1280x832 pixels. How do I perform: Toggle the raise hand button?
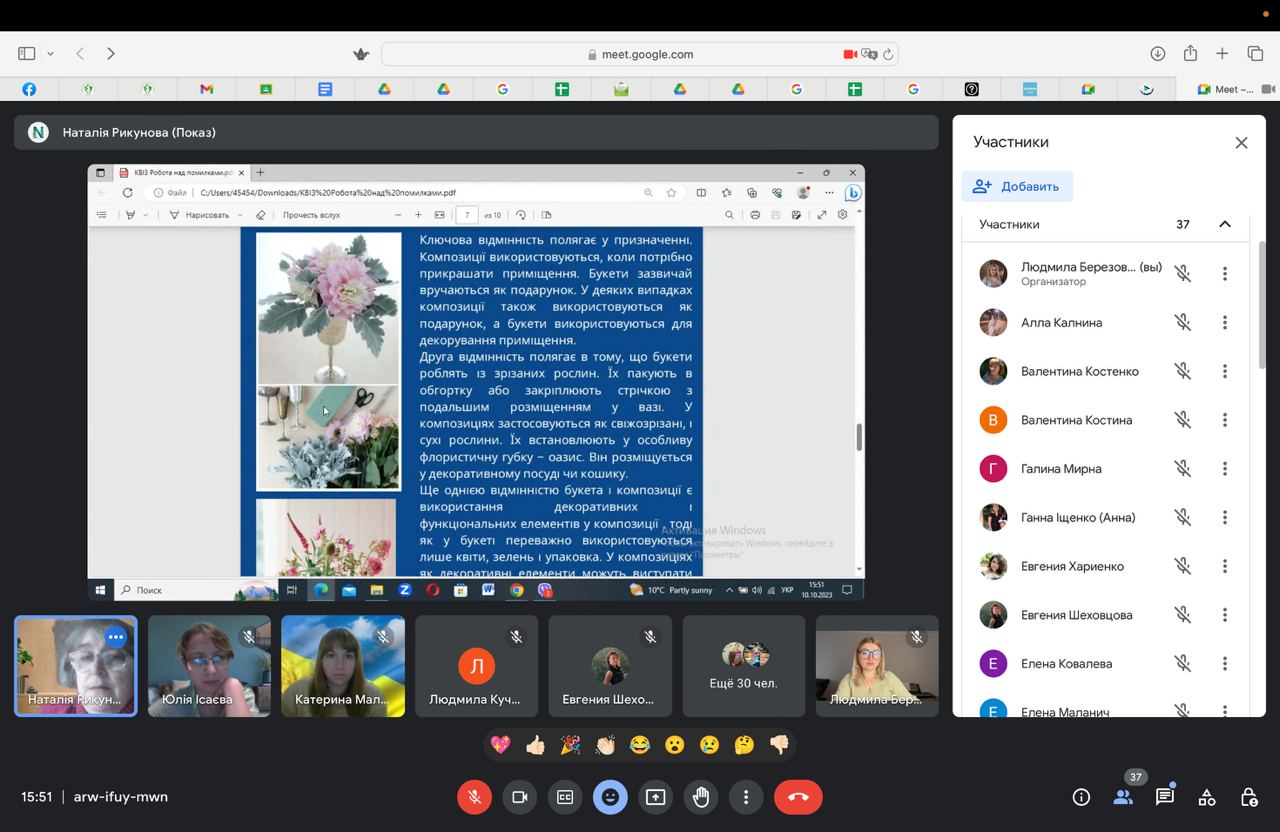tap(701, 797)
